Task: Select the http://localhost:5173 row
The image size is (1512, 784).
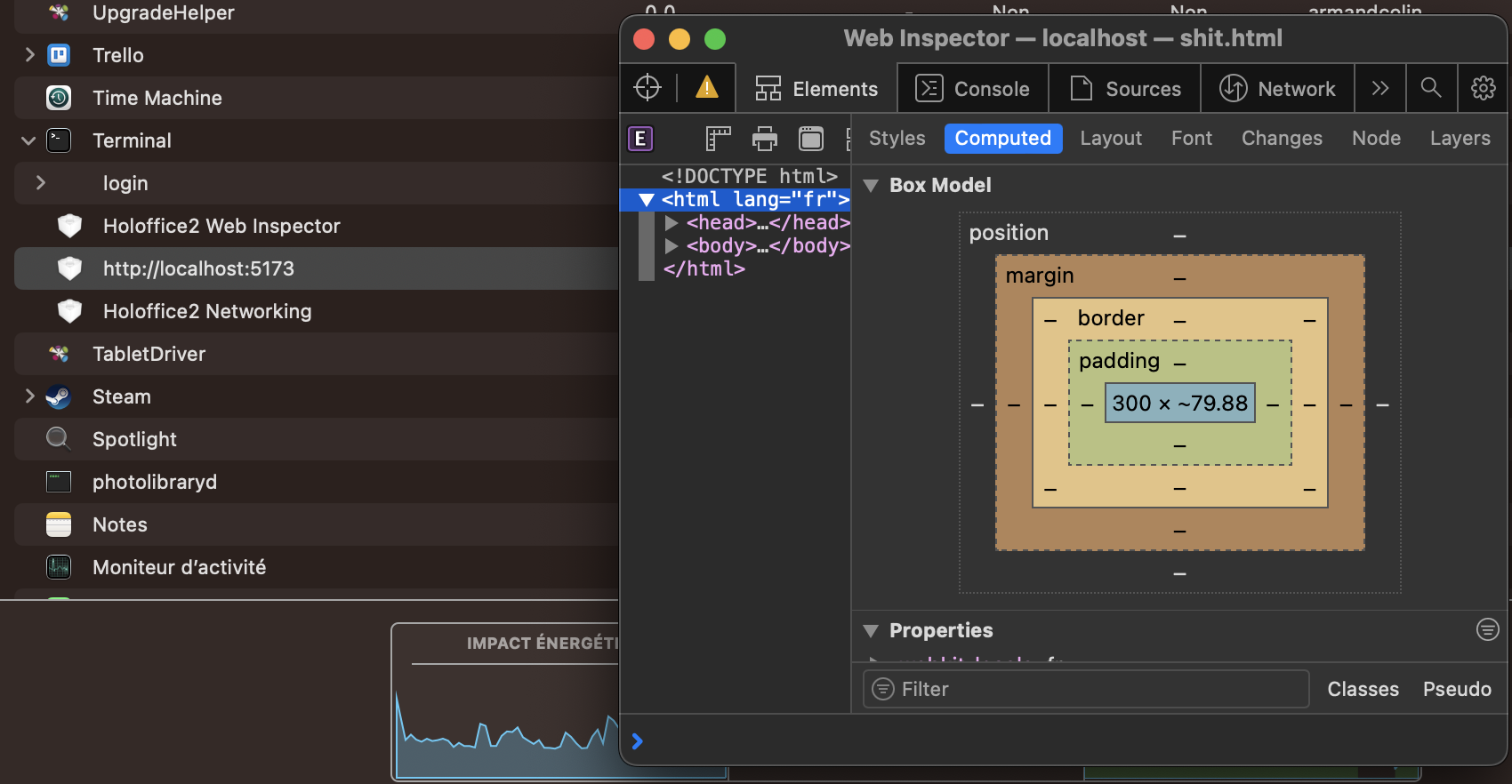Action: click(317, 268)
